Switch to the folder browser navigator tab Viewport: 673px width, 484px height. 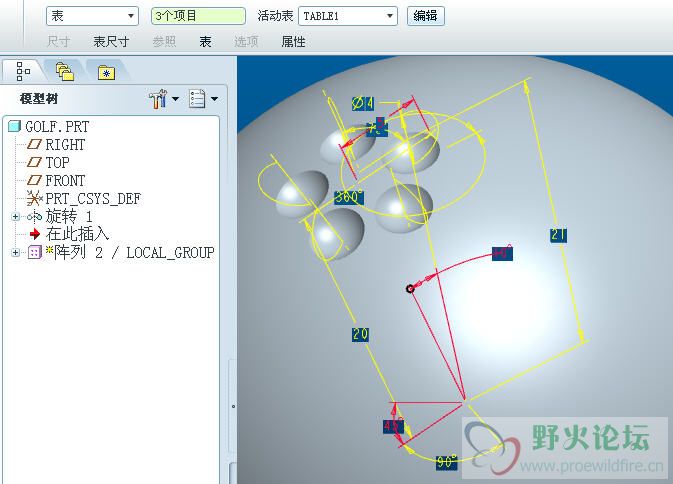[65, 72]
